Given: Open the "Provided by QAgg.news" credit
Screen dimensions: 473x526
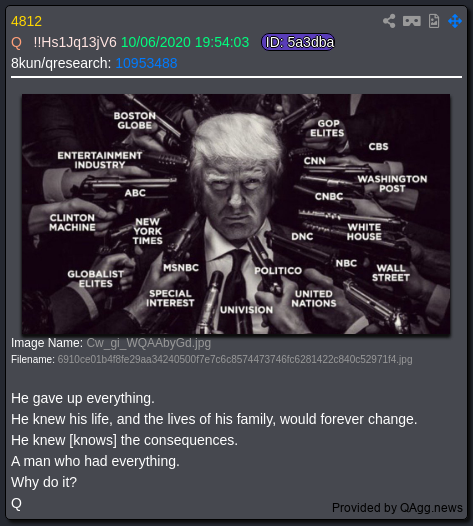Looking at the screenshot, I should coord(397,508).
